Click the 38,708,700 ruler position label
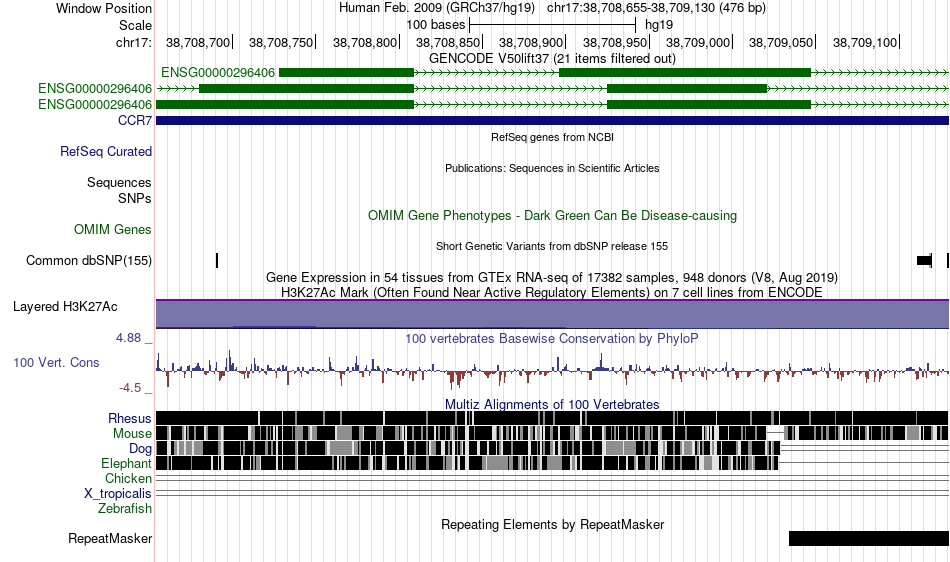 click(x=198, y=42)
